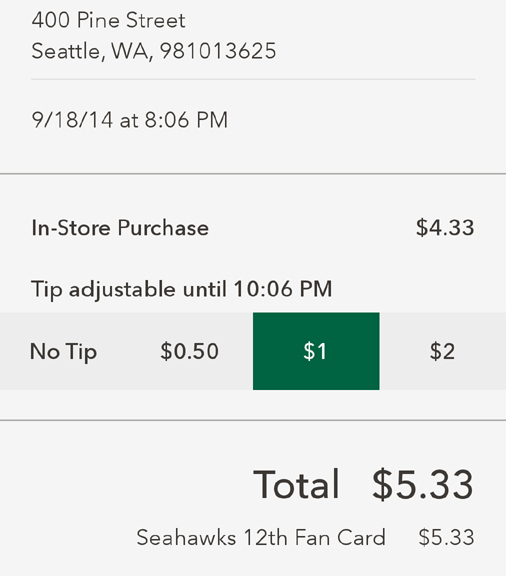Tap the 9/18/14 transaction date
Screen dimensions: 506x576
point(72,120)
